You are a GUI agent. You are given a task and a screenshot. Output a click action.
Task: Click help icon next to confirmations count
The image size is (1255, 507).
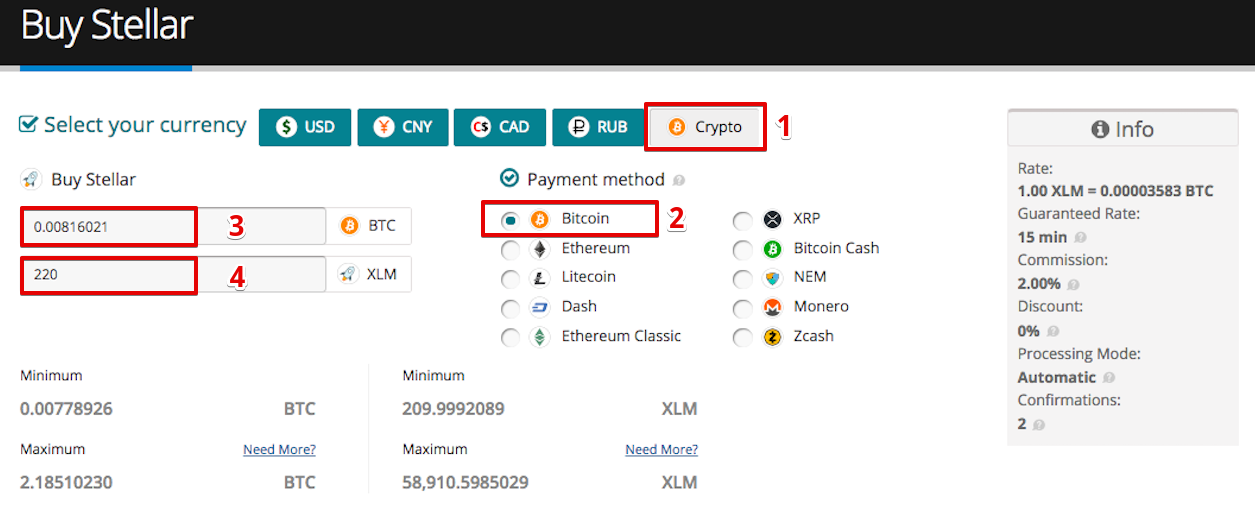pyautogui.click(x=1039, y=425)
